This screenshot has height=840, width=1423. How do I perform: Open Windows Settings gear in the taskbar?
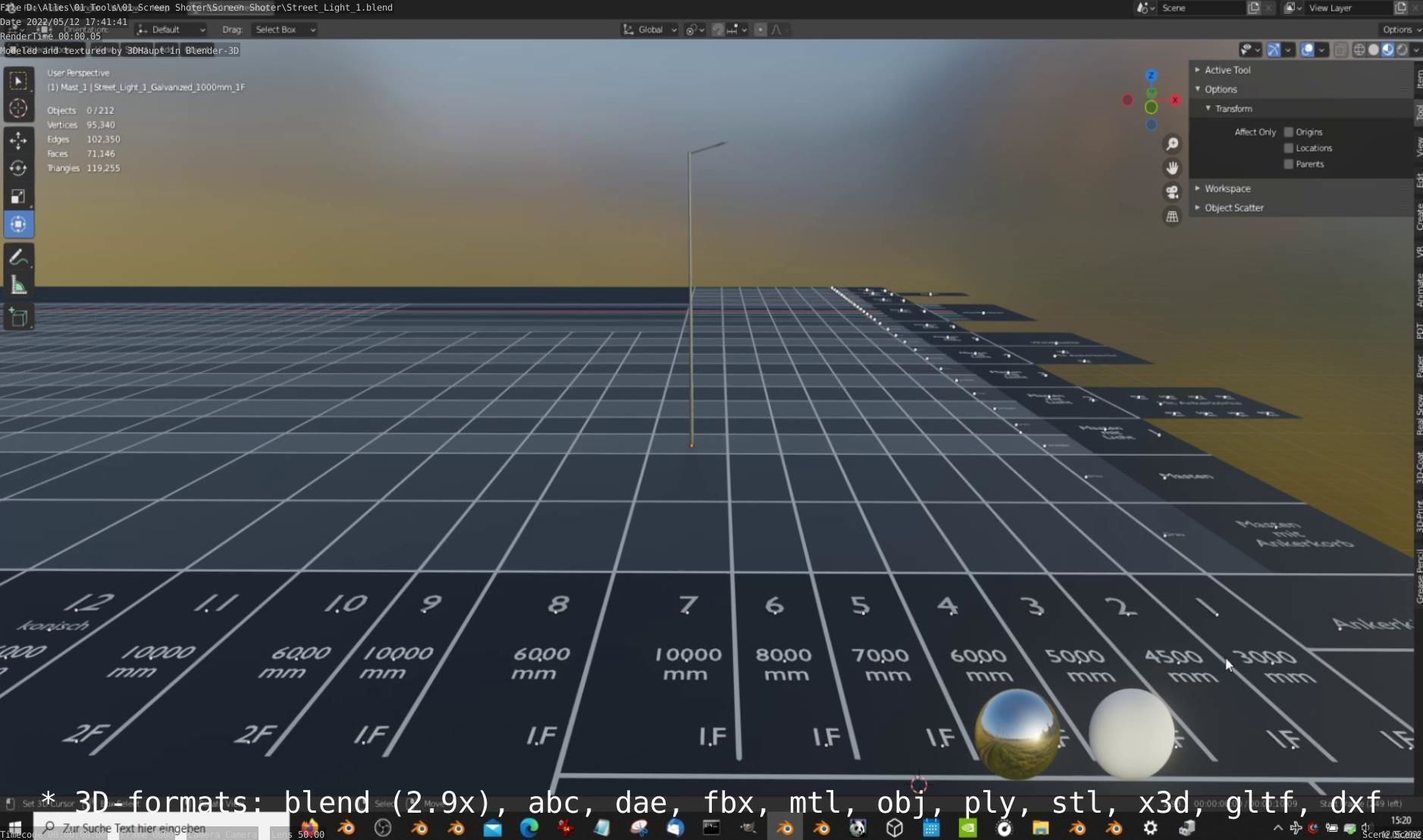[1150, 828]
